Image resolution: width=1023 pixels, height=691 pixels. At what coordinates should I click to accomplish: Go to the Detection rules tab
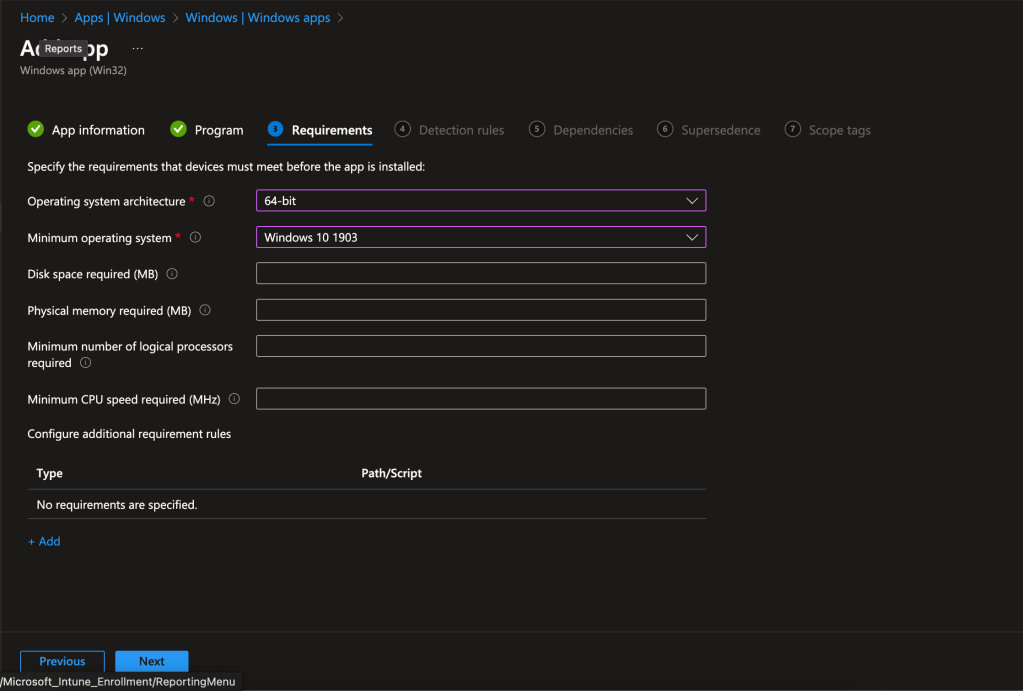click(460, 130)
